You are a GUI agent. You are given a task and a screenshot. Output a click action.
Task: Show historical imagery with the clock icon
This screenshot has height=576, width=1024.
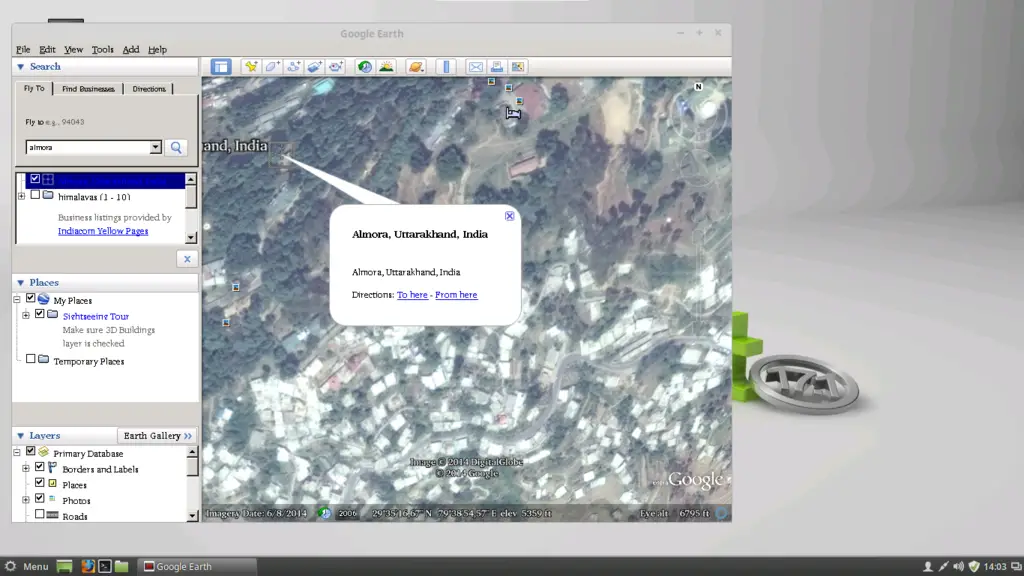(365, 67)
